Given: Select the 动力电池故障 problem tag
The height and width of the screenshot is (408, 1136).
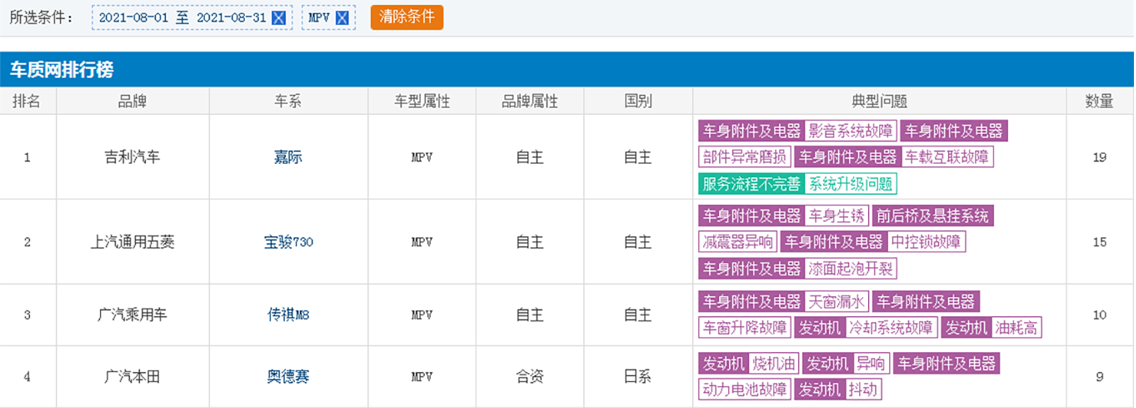Looking at the screenshot, I should point(744,390).
